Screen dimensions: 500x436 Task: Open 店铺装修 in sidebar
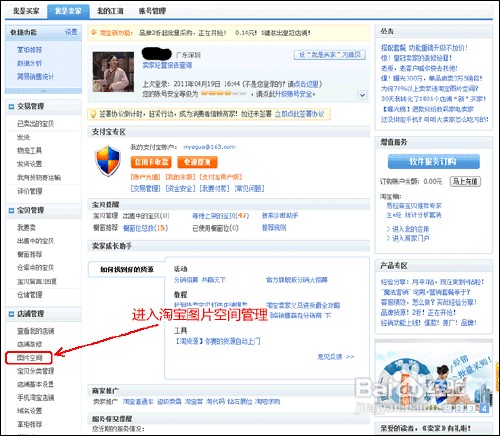pos(30,344)
